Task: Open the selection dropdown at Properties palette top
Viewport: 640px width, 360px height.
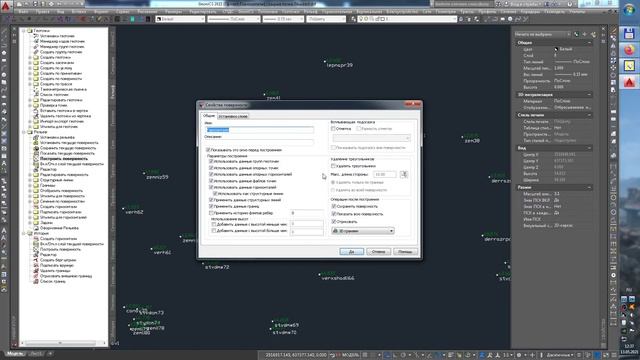Action: pos(542,34)
